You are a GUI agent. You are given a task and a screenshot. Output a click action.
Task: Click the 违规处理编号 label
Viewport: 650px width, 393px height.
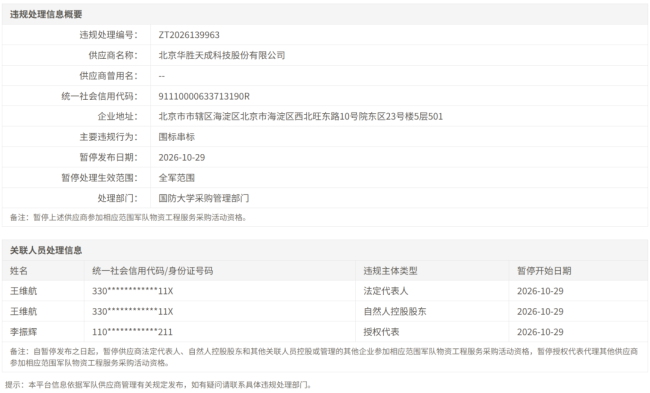point(109,35)
